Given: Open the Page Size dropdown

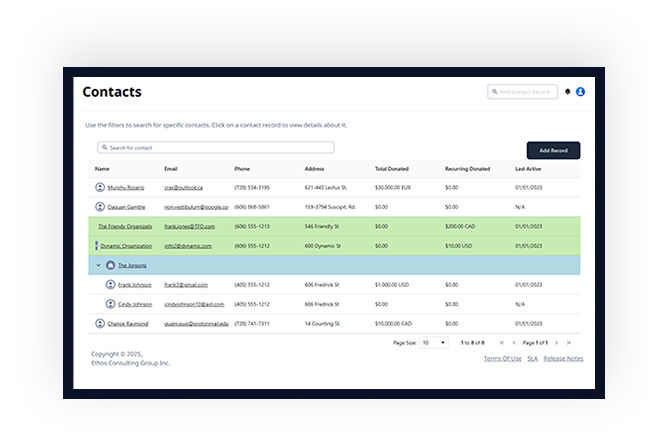Looking at the screenshot, I should (x=434, y=343).
